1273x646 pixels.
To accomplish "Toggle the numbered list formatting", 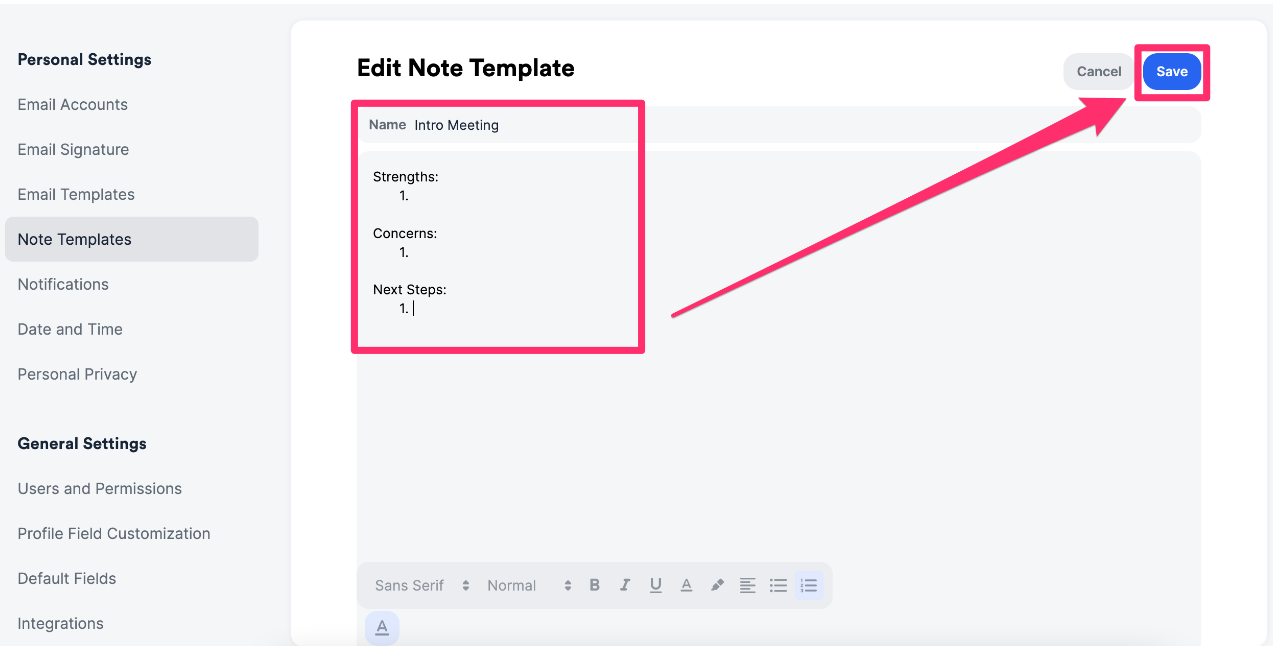I will point(808,585).
